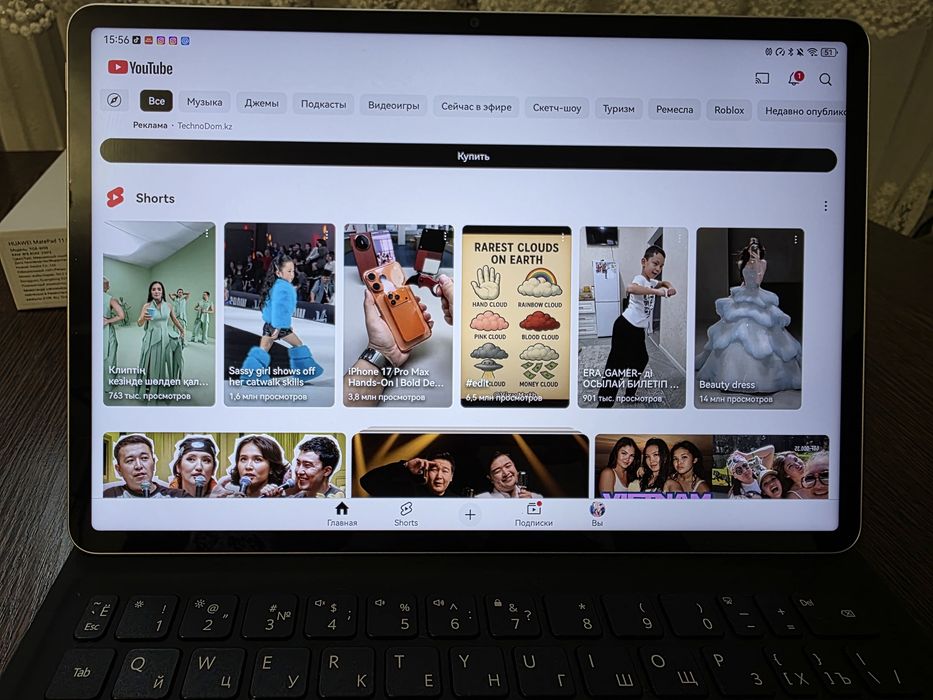Open the TechnoDom.kz ad link
Image resolution: width=933 pixels, height=700 pixels.
(205, 126)
